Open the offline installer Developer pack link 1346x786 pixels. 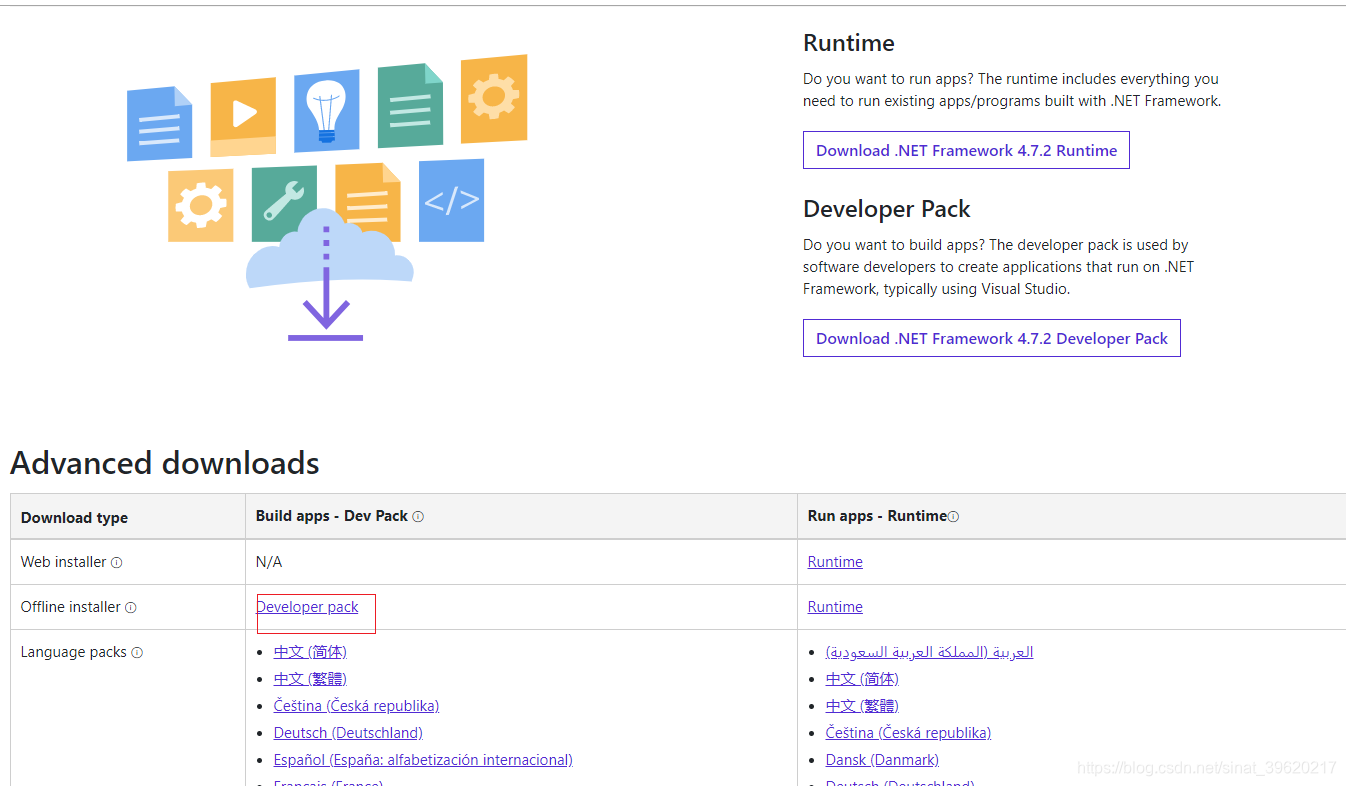(307, 607)
